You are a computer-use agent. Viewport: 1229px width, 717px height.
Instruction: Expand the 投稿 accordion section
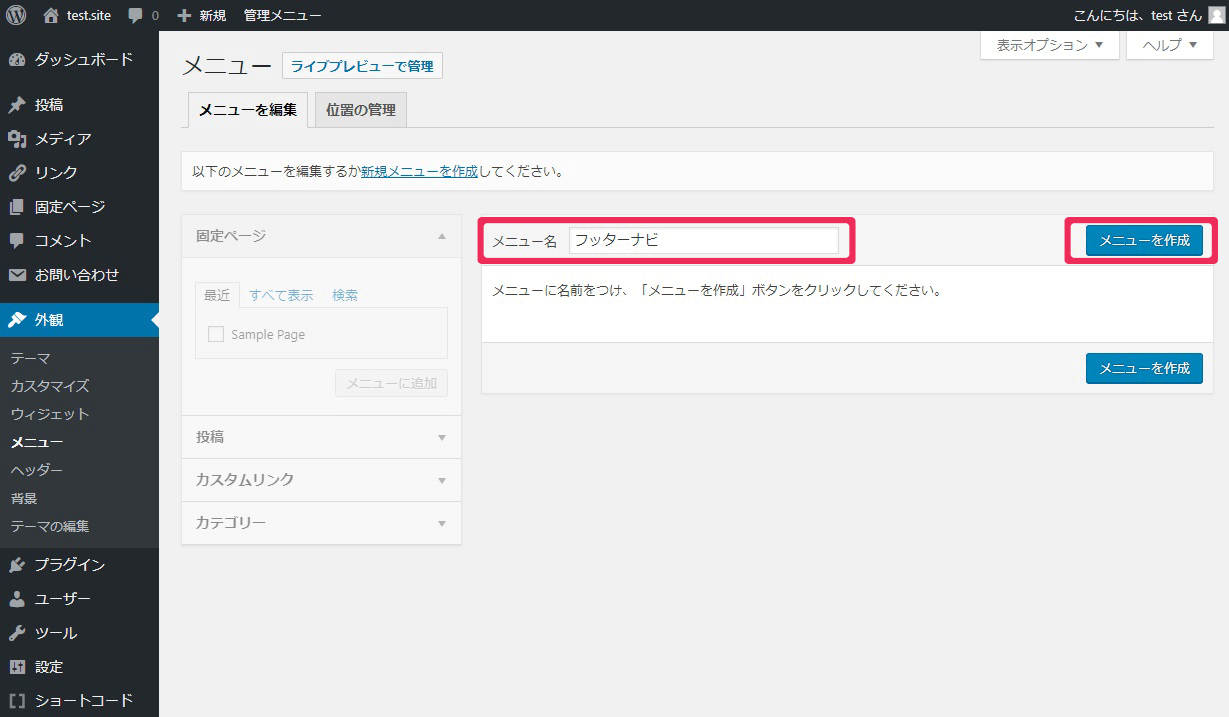pyautogui.click(x=321, y=437)
